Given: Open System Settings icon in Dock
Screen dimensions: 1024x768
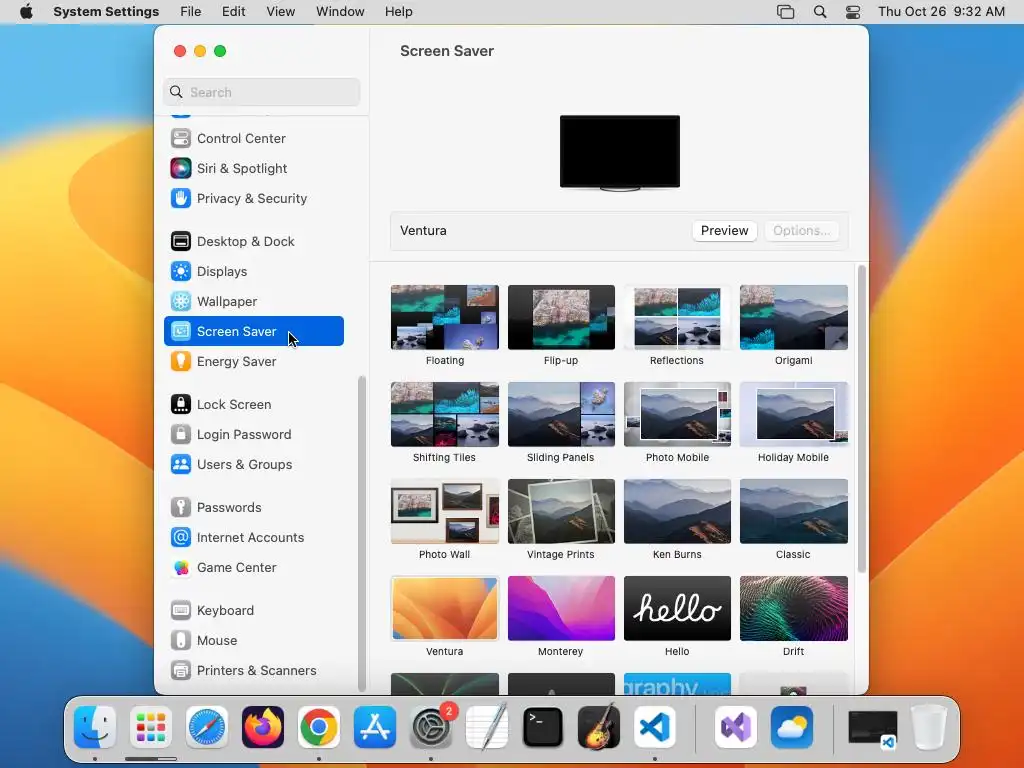Looking at the screenshot, I should click(431, 728).
